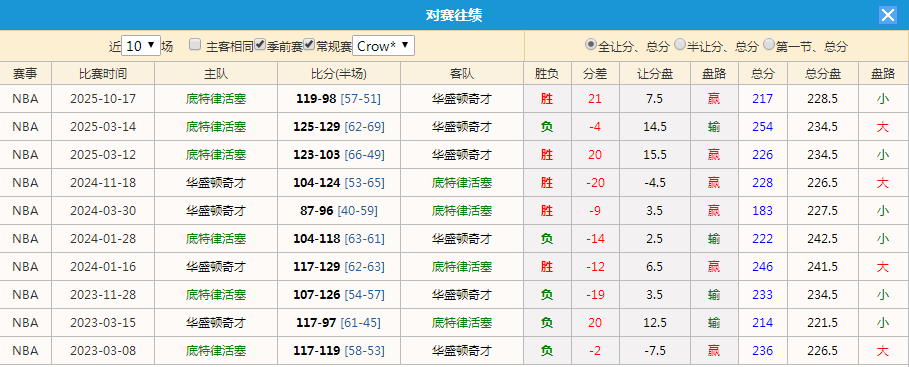Viewport: 909px width, 367px height.
Task: Click total points value 236
Action: click(x=762, y=350)
